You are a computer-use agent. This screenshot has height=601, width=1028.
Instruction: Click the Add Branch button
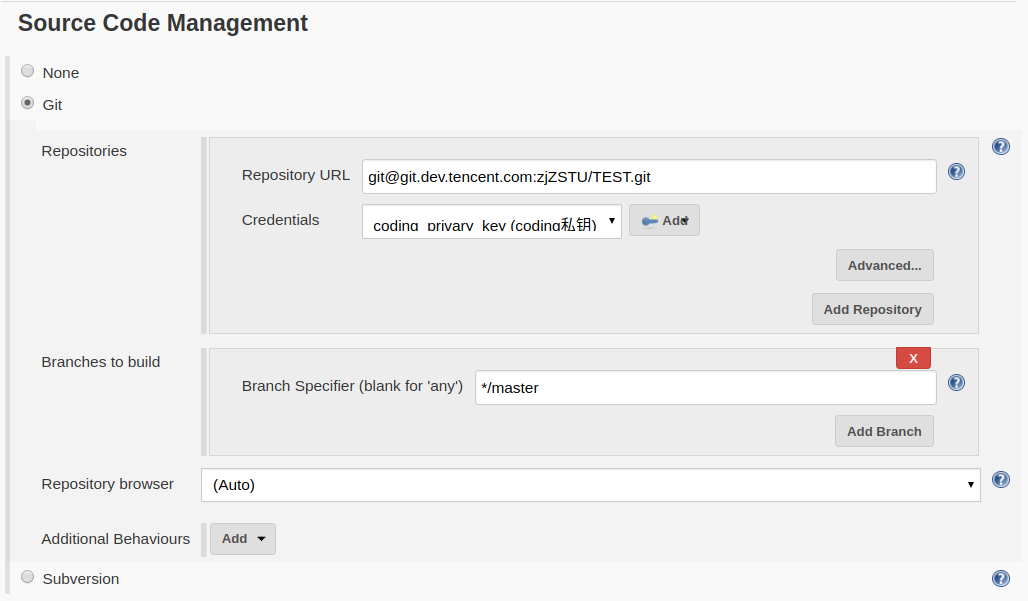884,432
